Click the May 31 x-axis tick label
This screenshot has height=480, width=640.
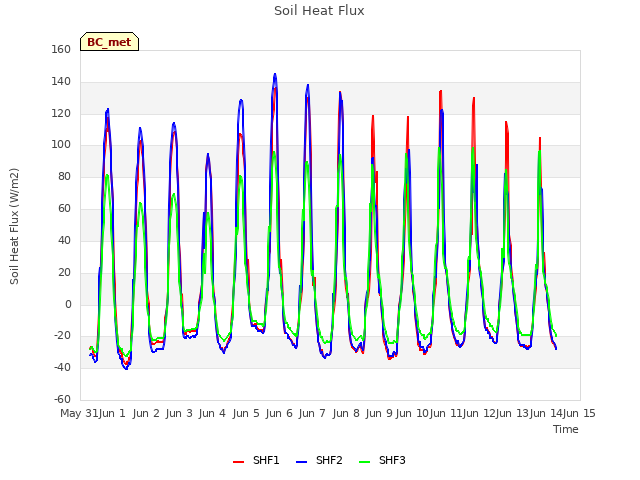coord(79,413)
